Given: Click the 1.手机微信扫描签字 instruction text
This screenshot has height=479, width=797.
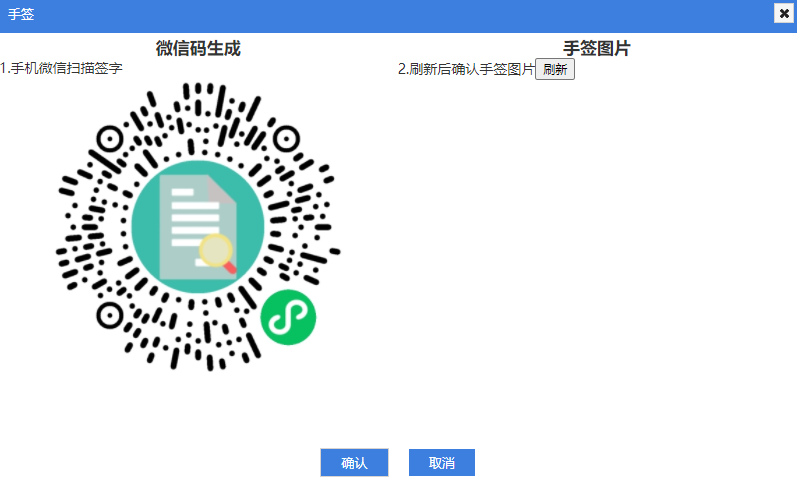Looking at the screenshot, I should [x=62, y=68].
